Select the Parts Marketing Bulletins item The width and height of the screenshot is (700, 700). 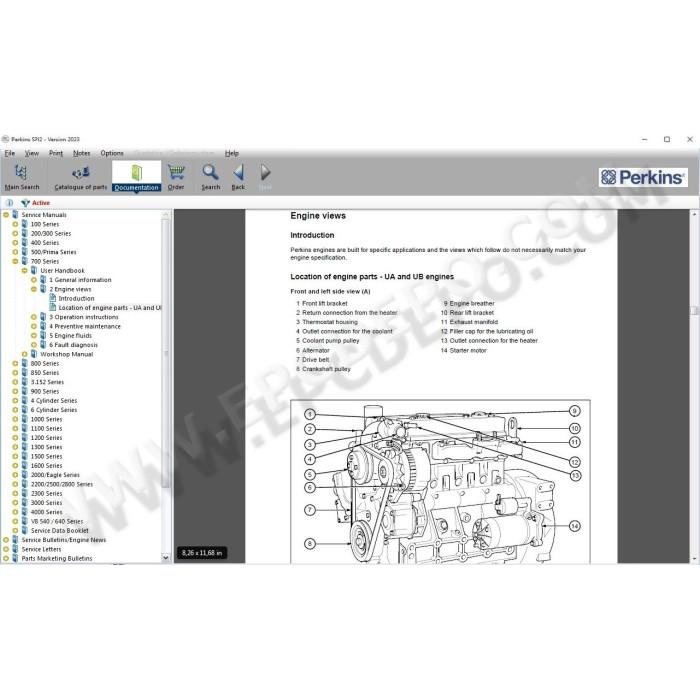click(57, 559)
